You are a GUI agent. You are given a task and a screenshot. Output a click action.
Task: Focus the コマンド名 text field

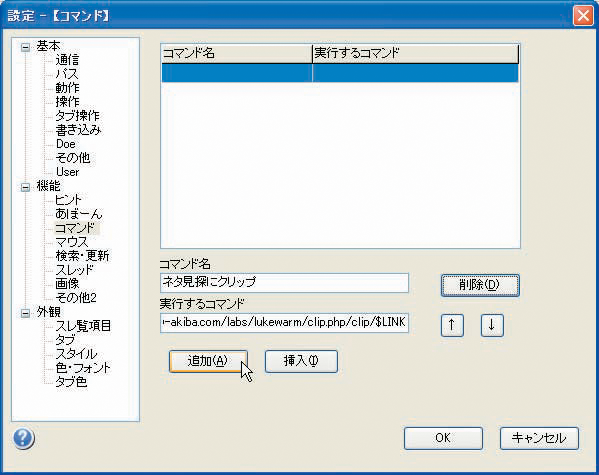[285, 283]
